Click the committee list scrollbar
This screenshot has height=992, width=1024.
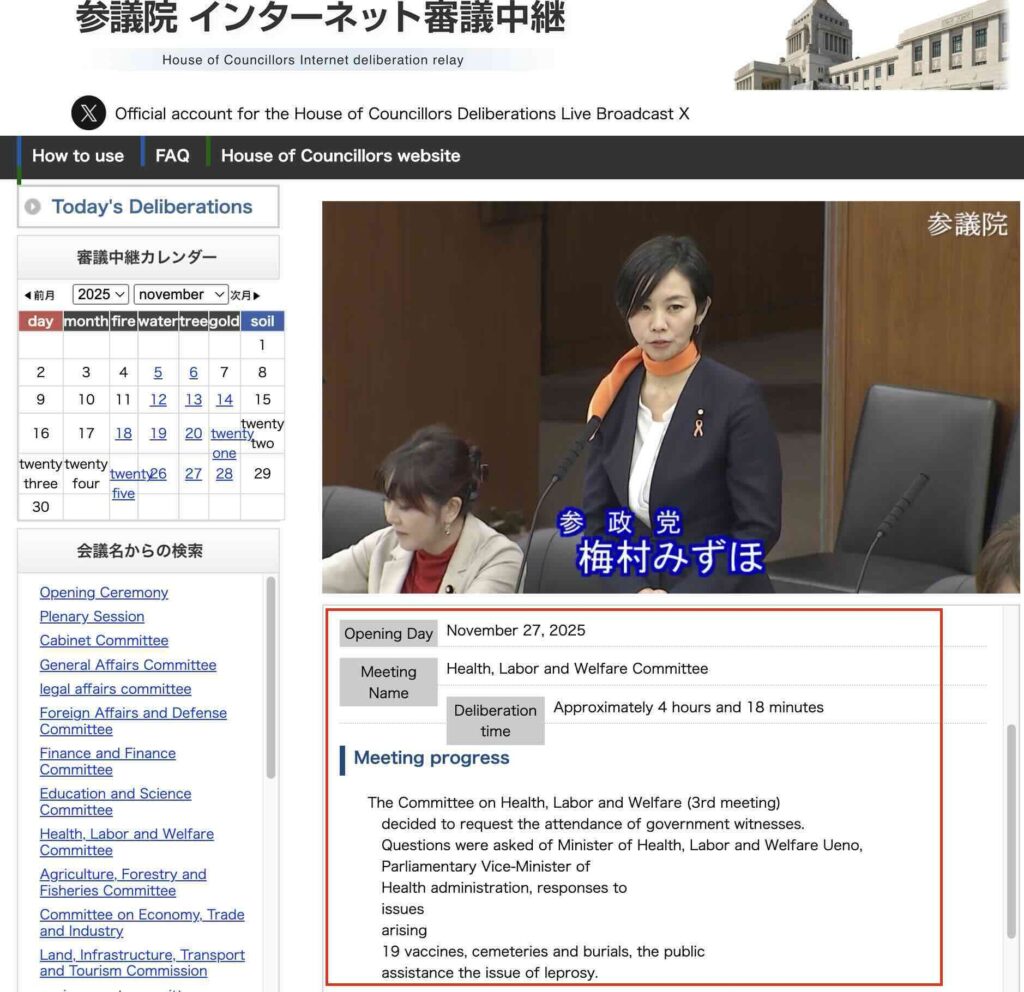click(x=270, y=680)
